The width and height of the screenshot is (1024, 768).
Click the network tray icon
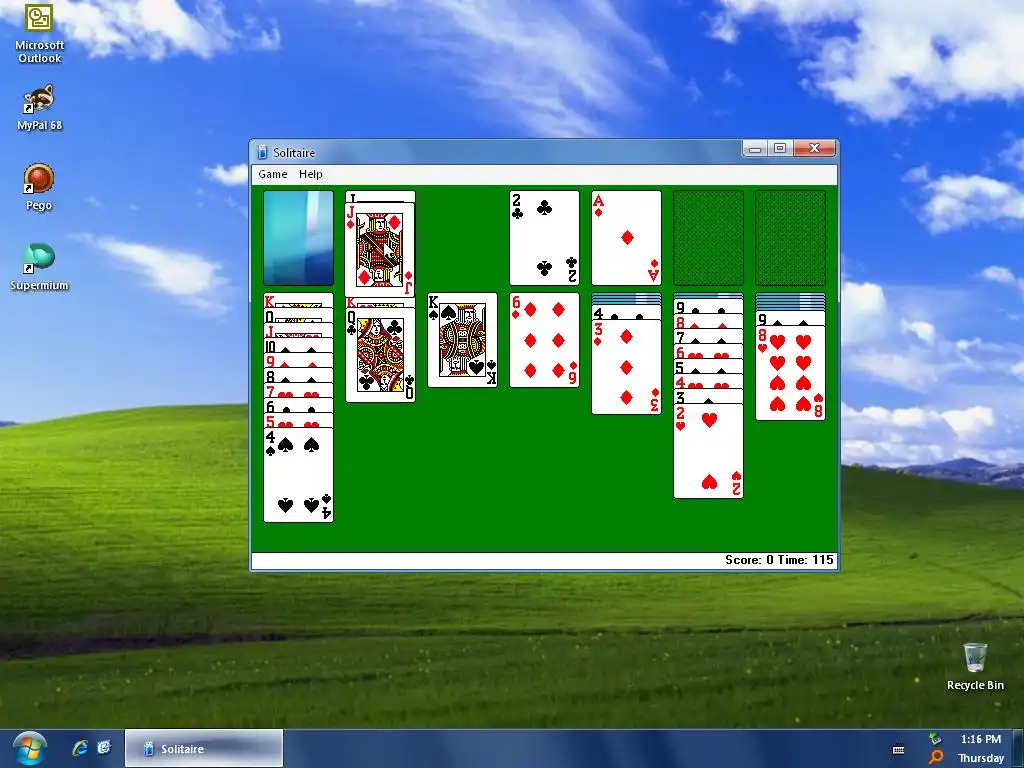[x=935, y=739]
